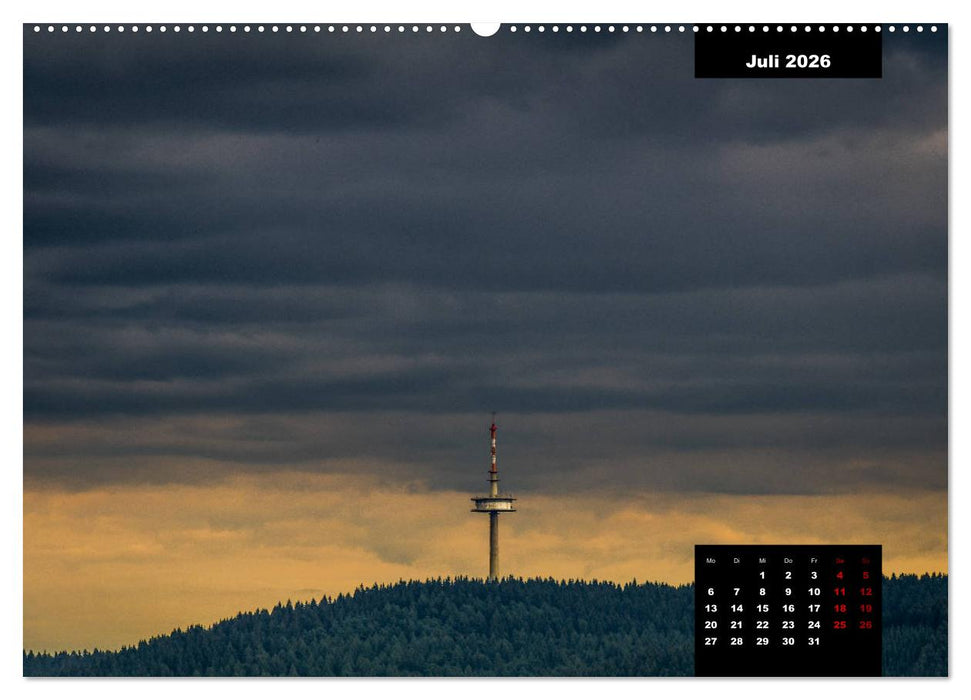Toggle the red Sa header label
Viewport: 971px width, 700px height.
pyautogui.click(x=840, y=560)
